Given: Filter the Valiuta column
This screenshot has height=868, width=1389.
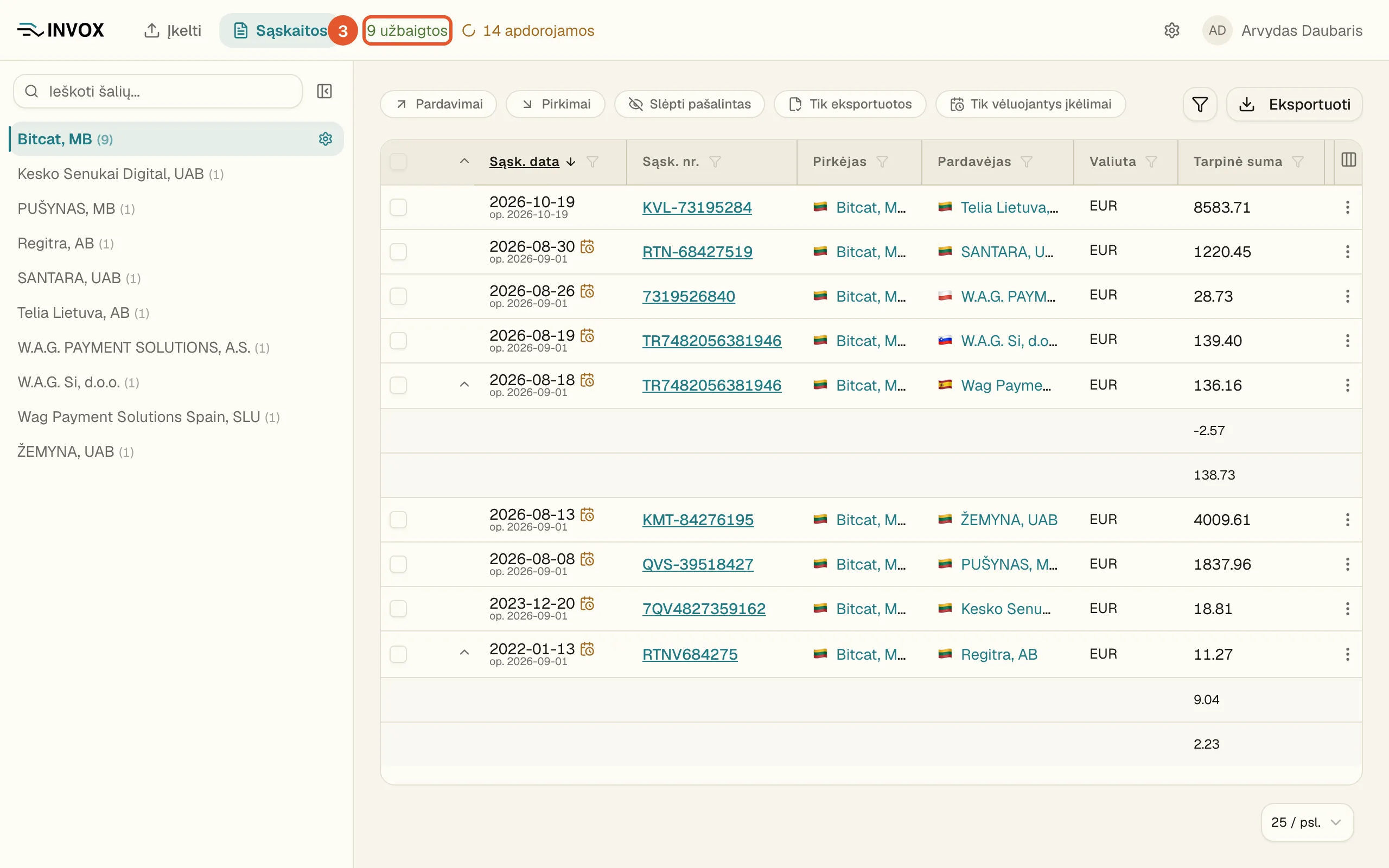Looking at the screenshot, I should pyautogui.click(x=1151, y=162).
